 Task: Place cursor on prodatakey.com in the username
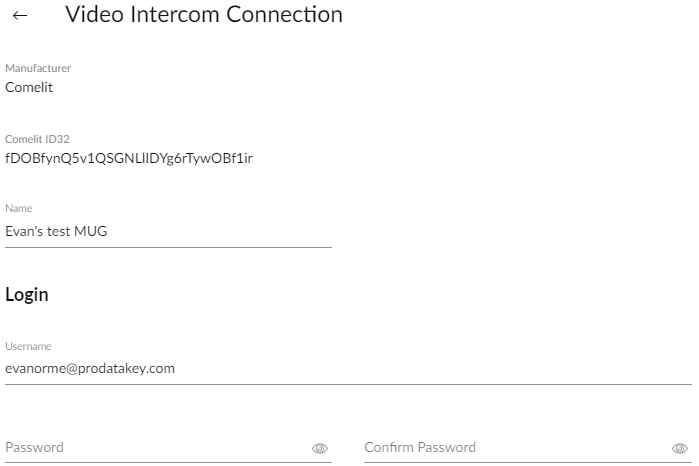pyautogui.click(x=127, y=369)
